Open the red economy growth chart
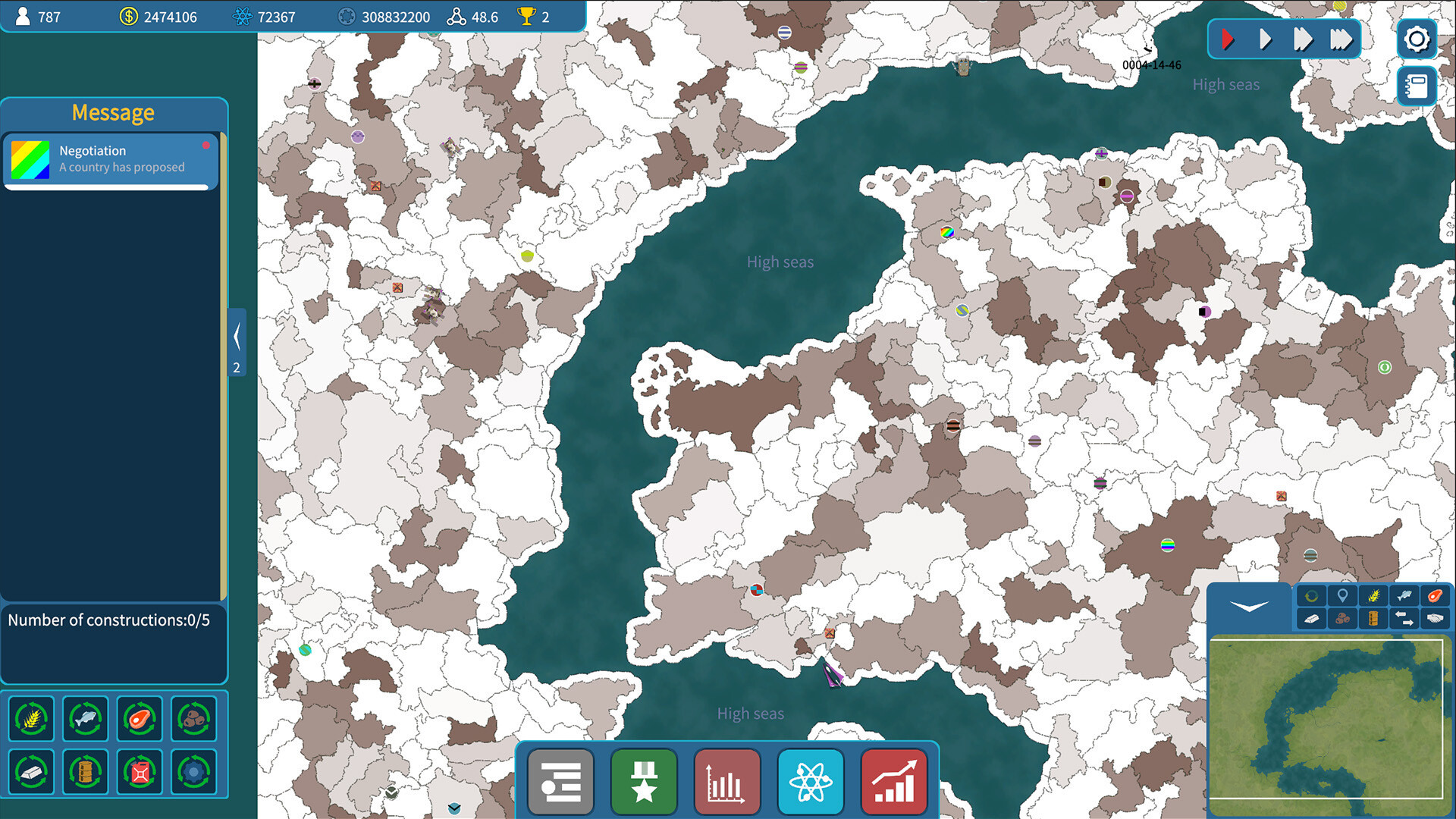The width and height of the screenshot is (1456, 819). click(x=894, y=782)
